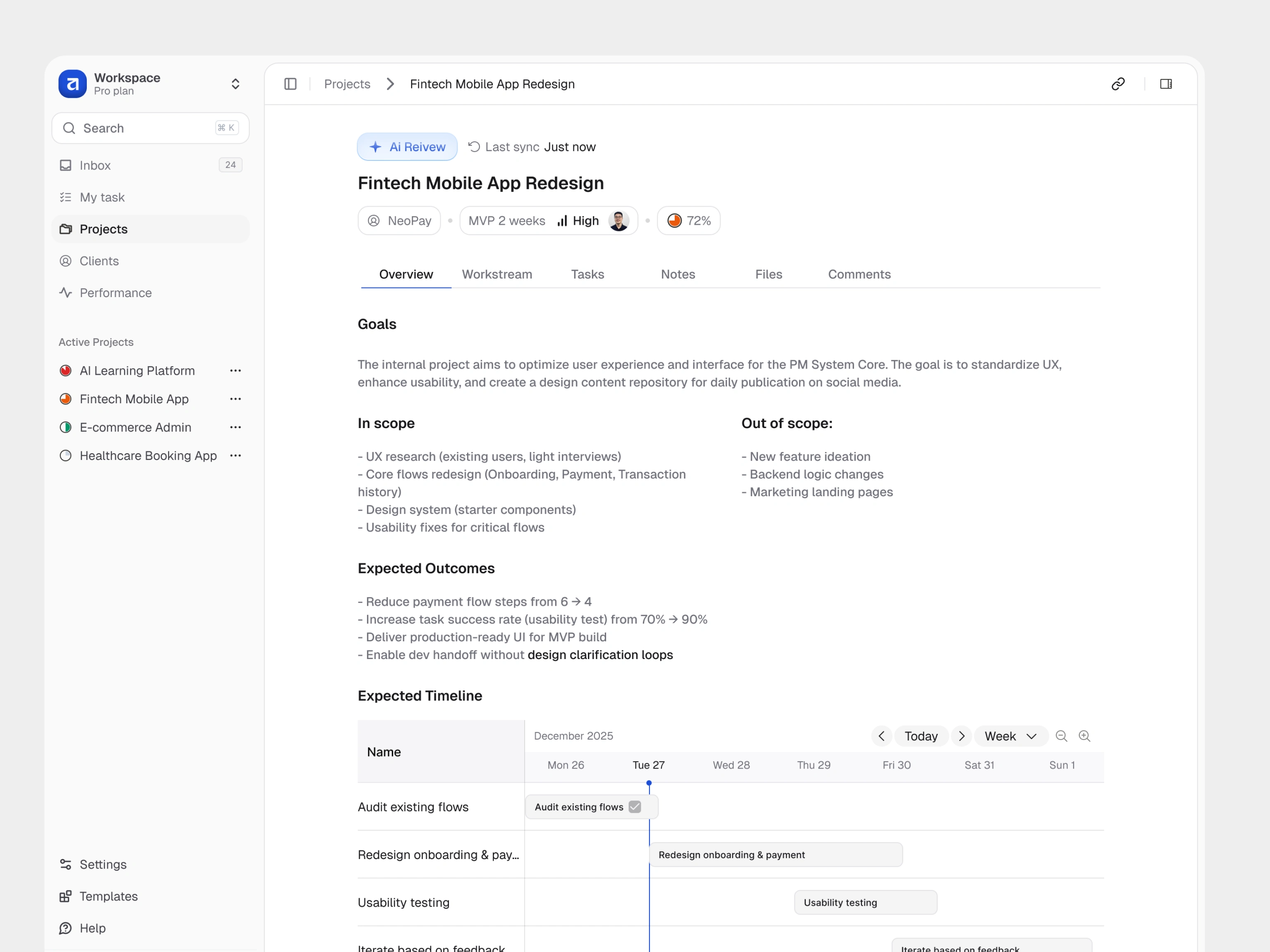Image resolution: width=1270 pixels, height=952 pixels.
Task: Open the right side panel icon
Action: point(1165,84)
